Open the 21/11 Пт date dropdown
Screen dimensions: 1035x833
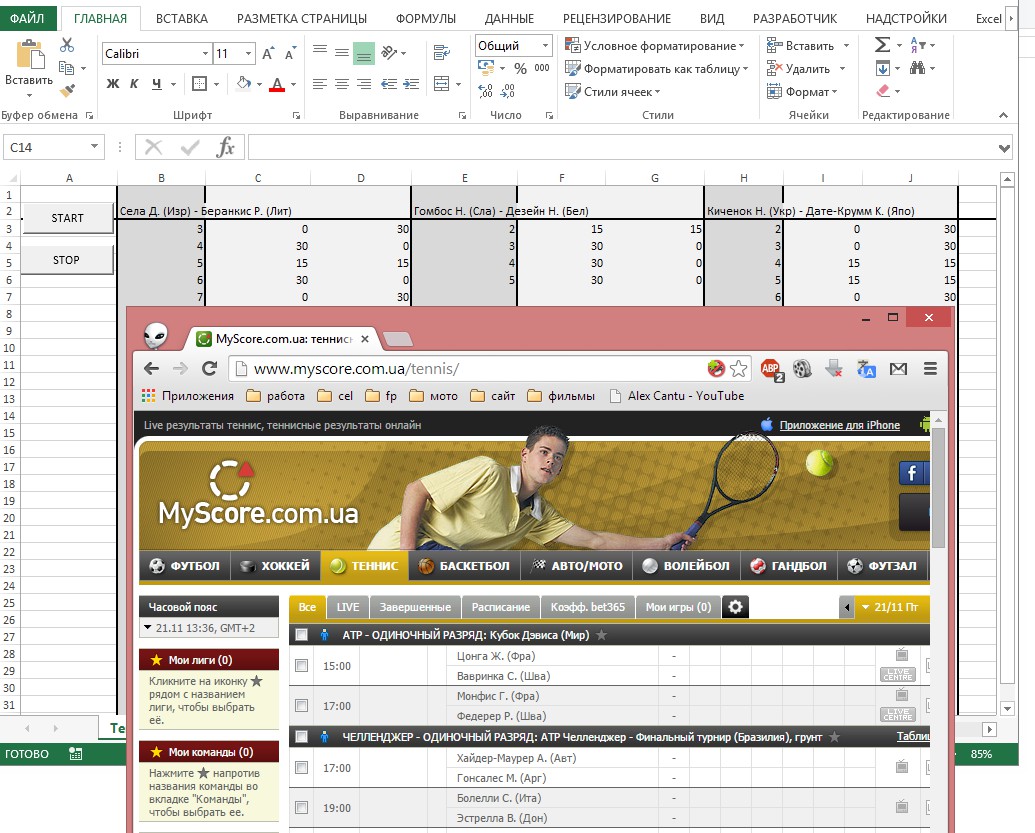coord(892,607)
